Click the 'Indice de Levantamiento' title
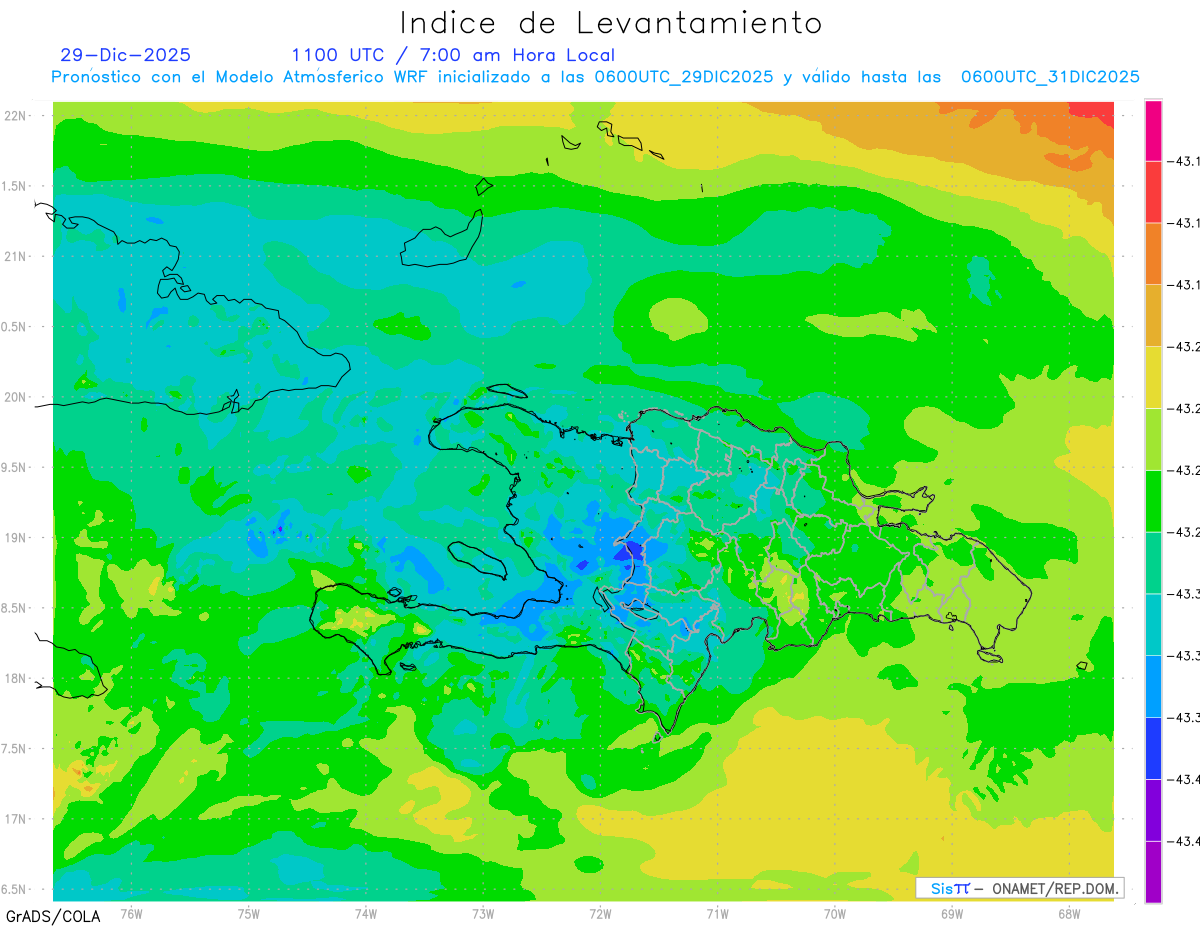 (610, 23)
